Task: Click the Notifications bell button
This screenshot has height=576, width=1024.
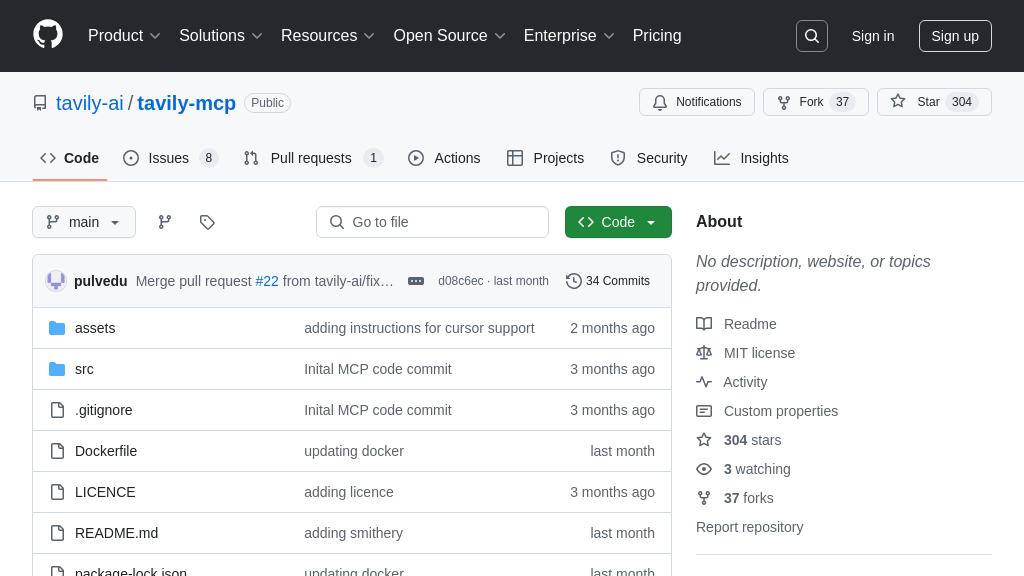Action: coord(697,102)
